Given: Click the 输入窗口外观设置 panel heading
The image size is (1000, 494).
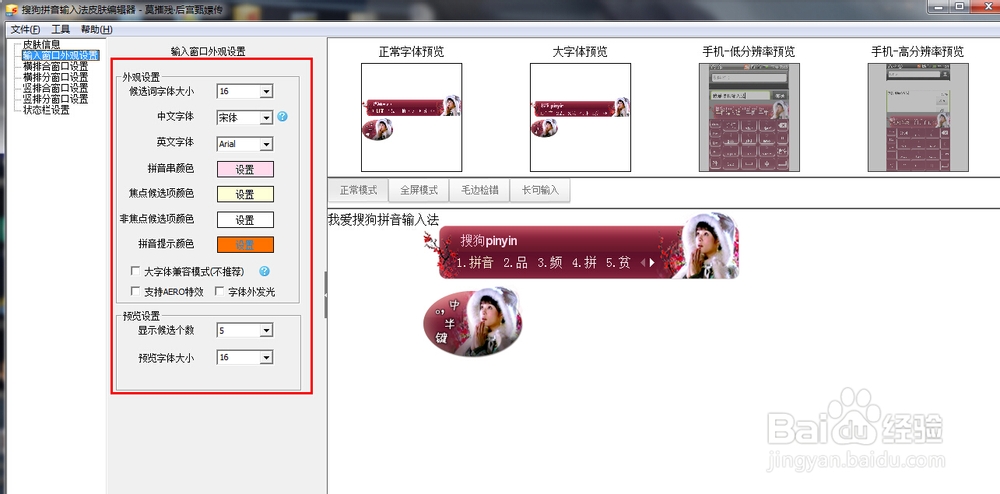Looking at the screenshot, I should coord(208,52).
